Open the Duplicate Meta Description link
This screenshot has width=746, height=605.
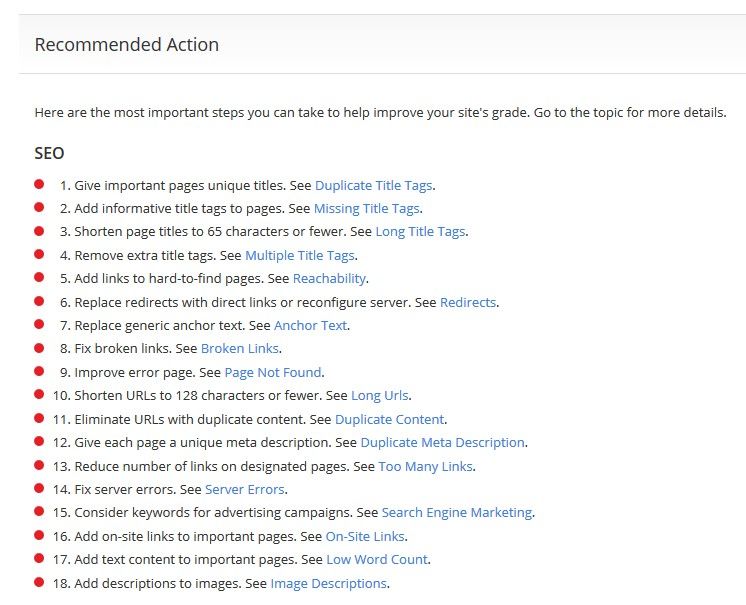point(442,442)
